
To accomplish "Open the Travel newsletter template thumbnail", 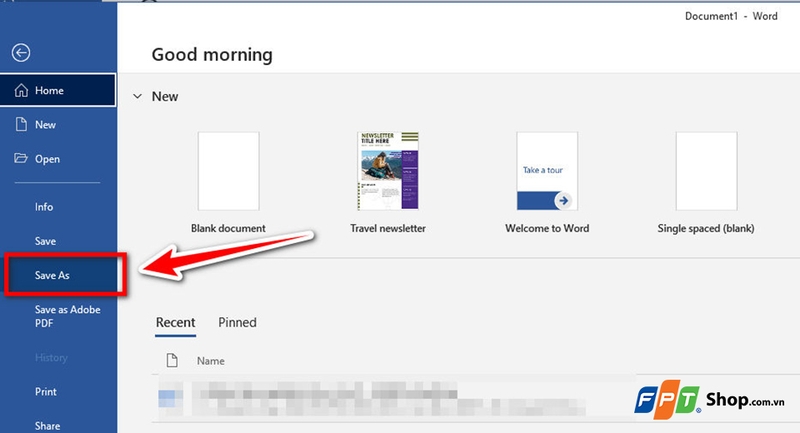I will click(x=388, y=171).
